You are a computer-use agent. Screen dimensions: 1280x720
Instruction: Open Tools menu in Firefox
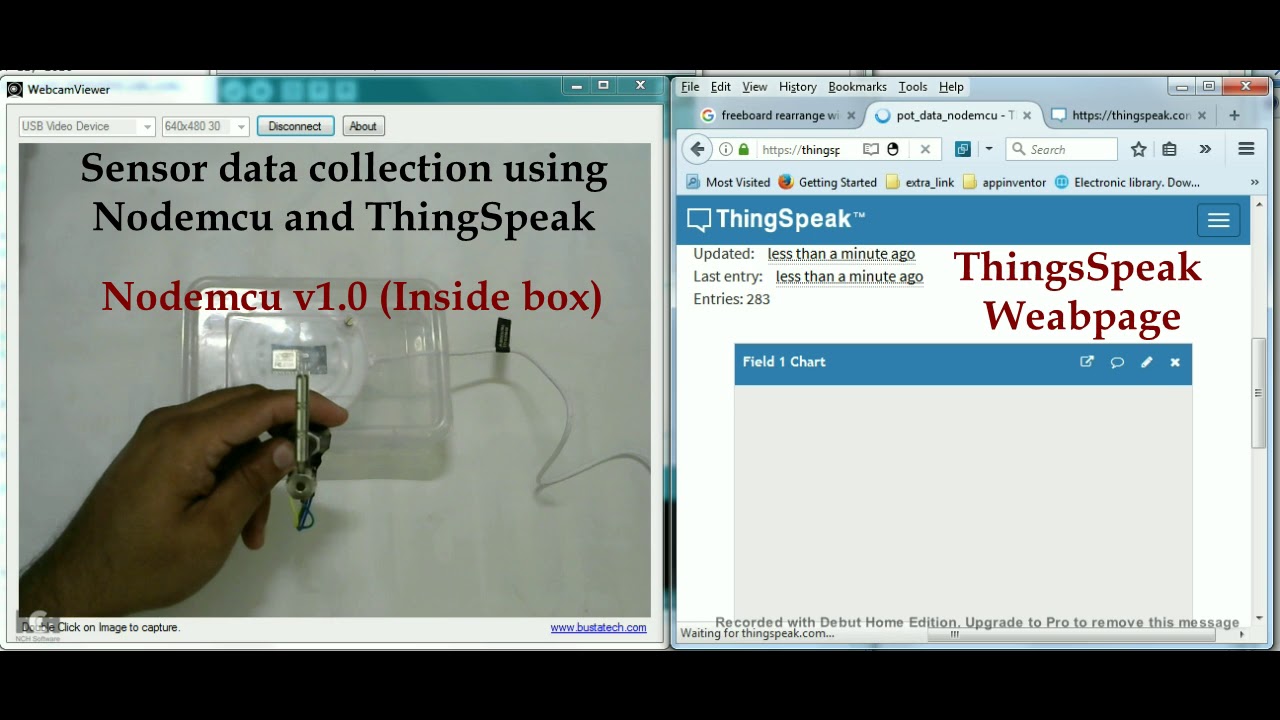click(x=913, y=87)
